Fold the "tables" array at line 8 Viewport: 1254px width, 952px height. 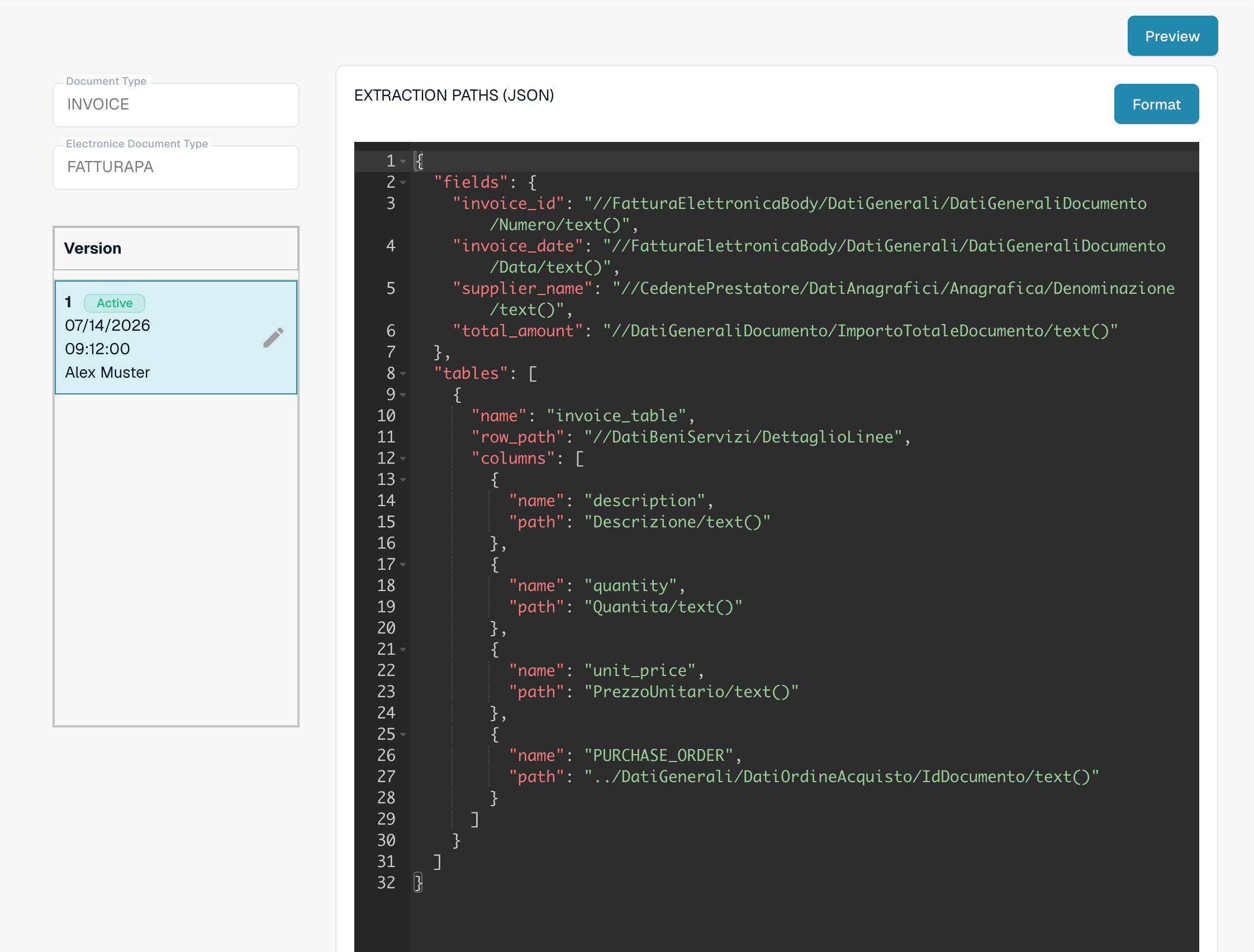pyautogui.click(x=403, y=374)
